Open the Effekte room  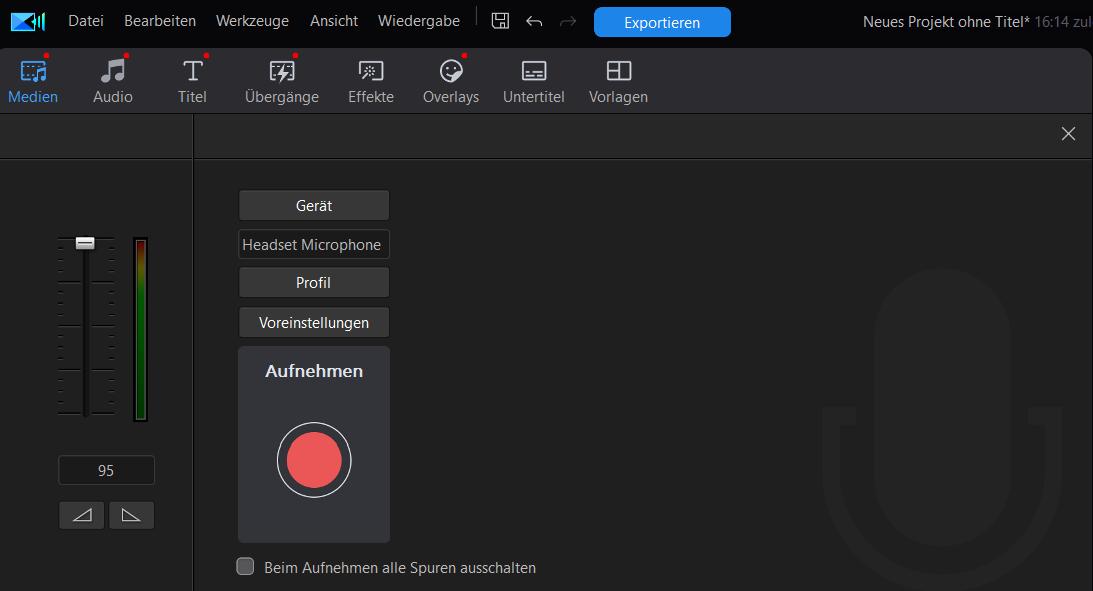click(x=371, y=82)
